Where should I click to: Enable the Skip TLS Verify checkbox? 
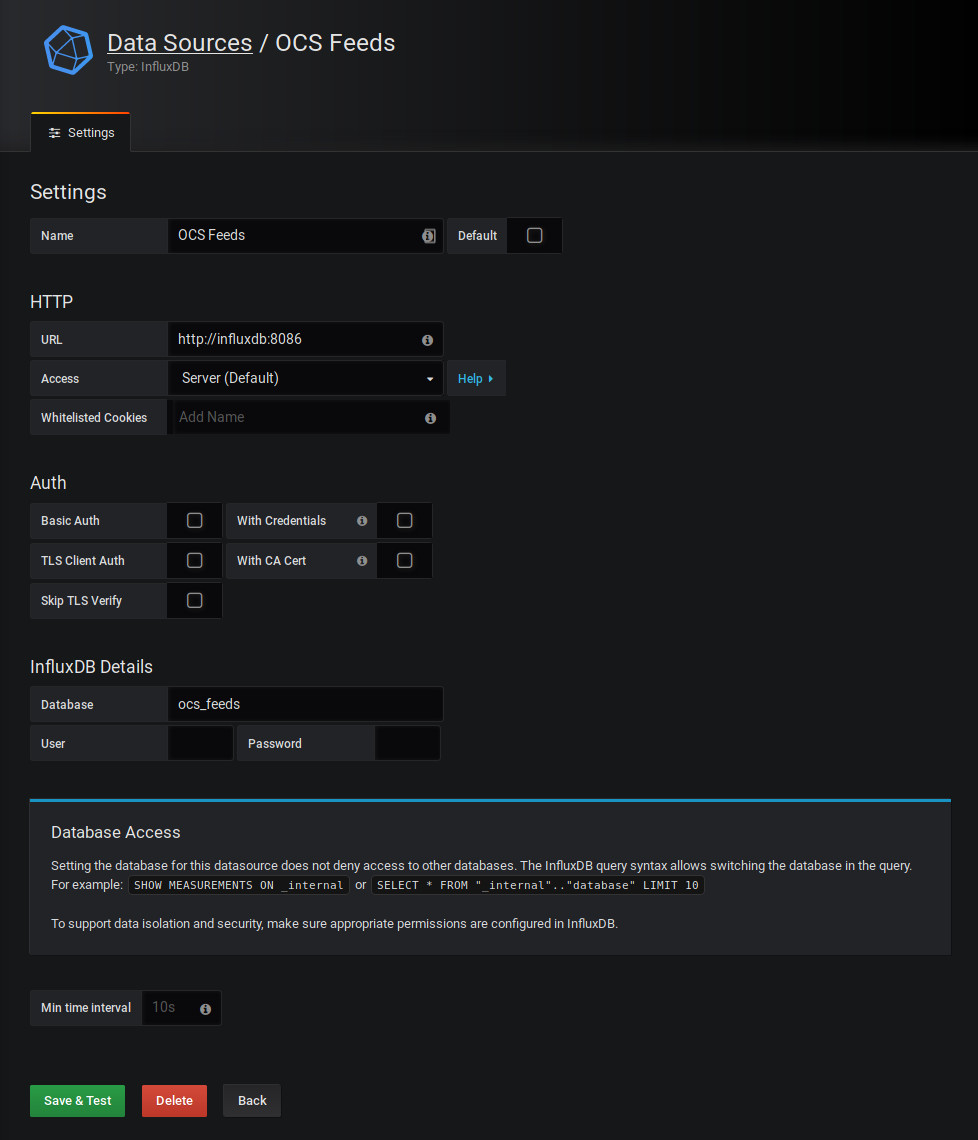(194, 601)
